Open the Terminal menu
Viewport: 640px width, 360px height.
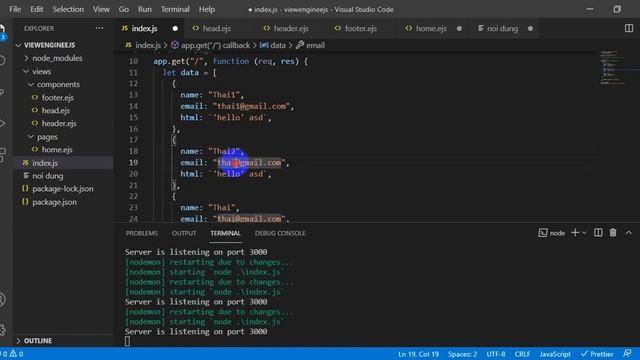pyautogui.click(x=175, y=9)
